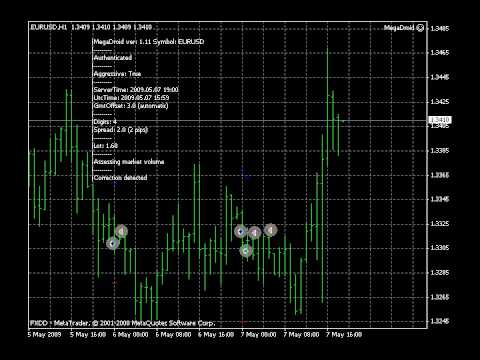Select the leftmost 7 May trade marker at 1.3325

click(x=240, y=231)
